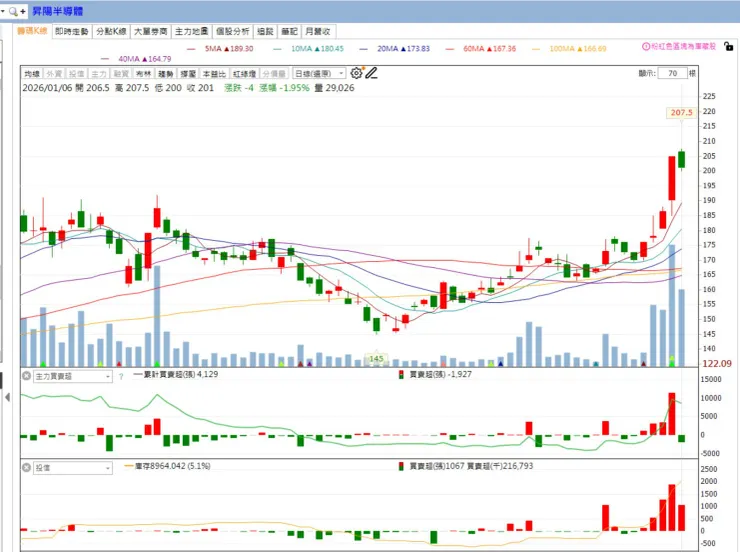Close the 主力買賣超 indicator panel
The height and width of the screenshot is (552, 740).
(x=26, y=376)
